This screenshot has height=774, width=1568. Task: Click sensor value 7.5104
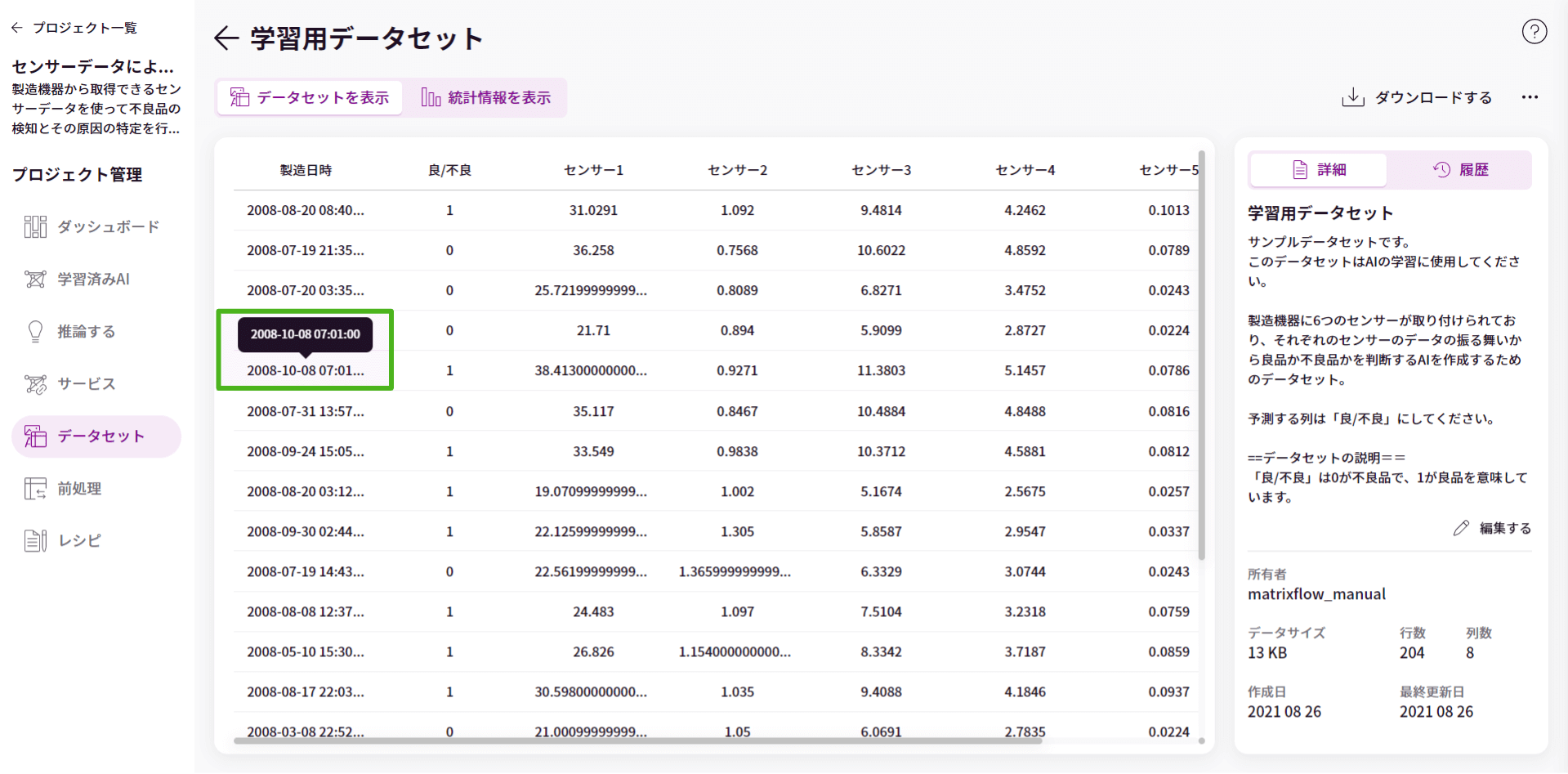point(881,611)
